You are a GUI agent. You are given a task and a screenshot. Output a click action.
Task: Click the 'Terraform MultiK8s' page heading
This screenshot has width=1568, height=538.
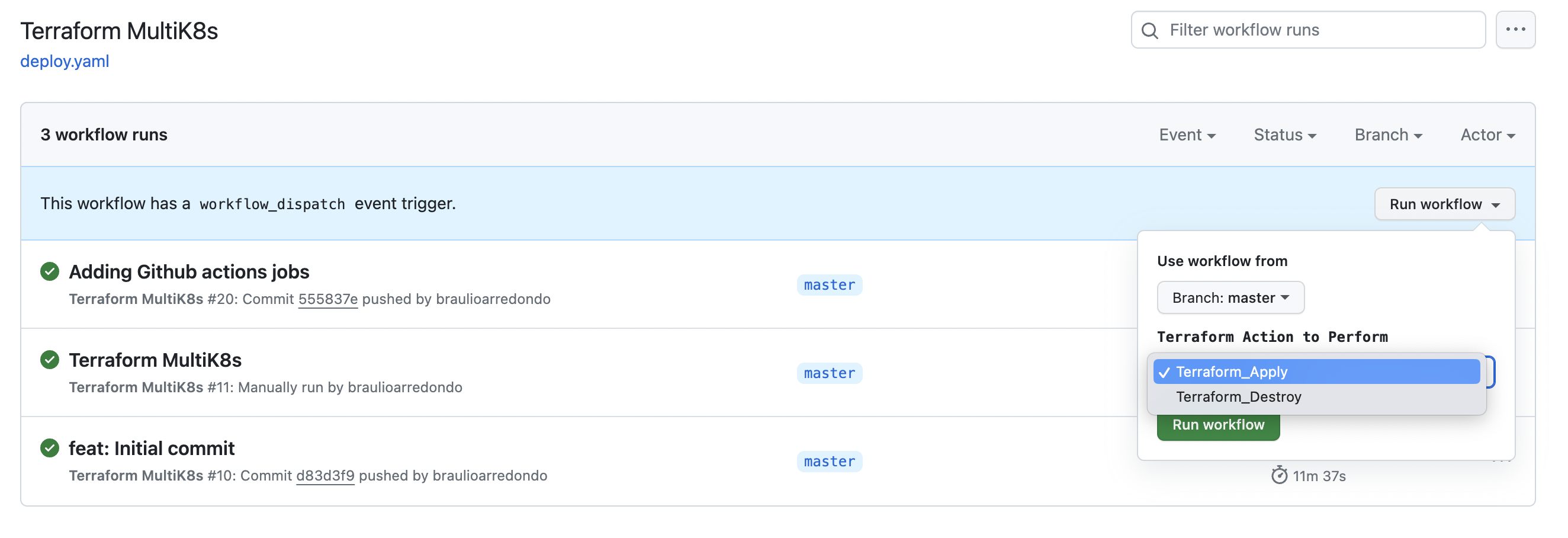click(118, 30)
